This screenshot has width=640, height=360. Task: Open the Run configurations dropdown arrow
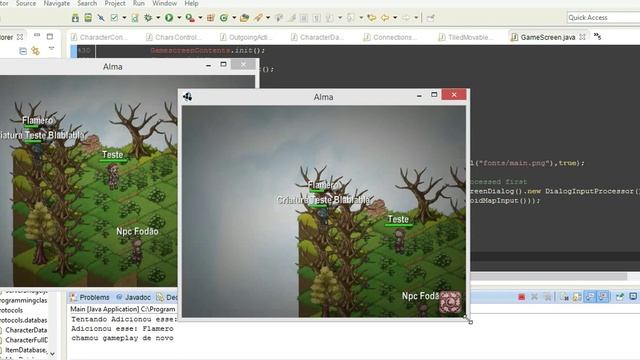(179, 18)
